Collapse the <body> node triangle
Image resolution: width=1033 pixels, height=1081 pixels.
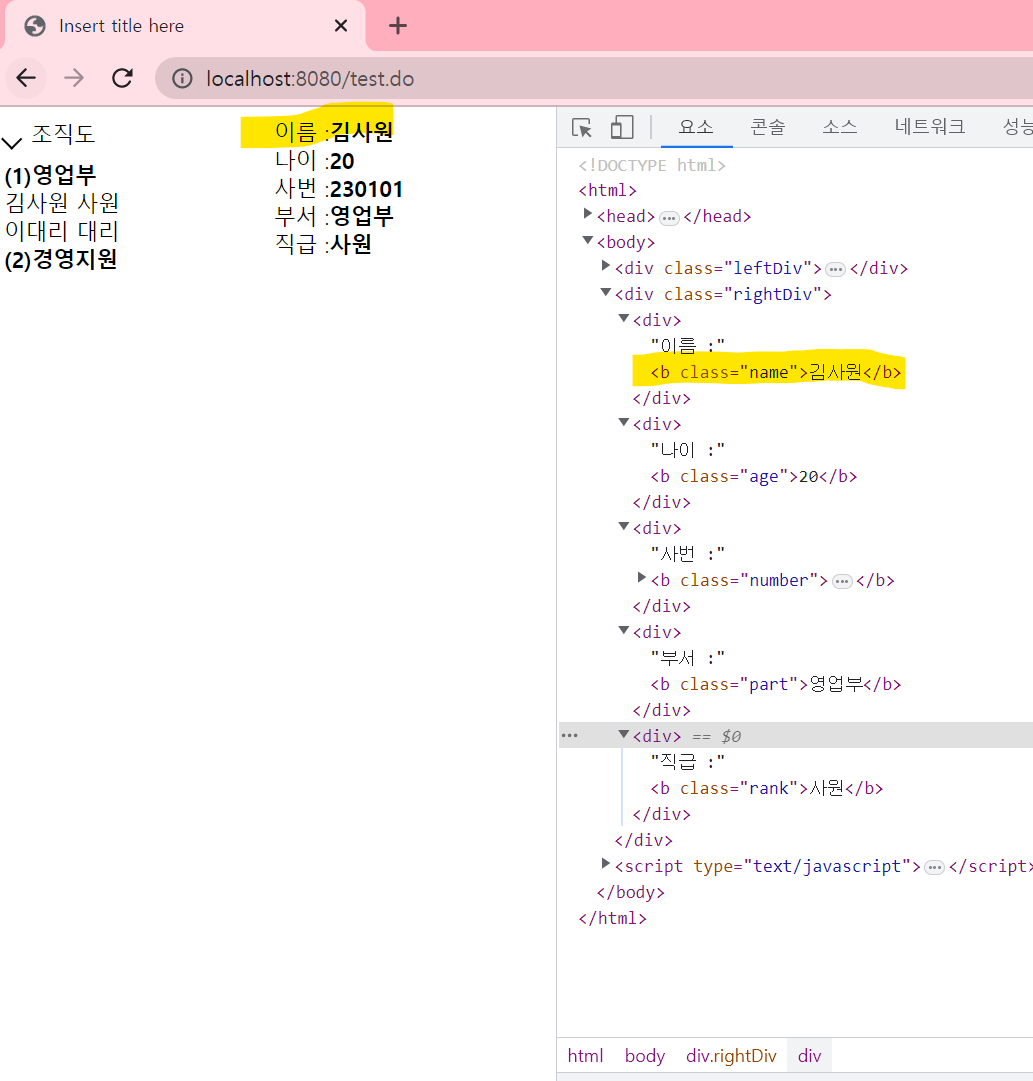(588, 241)
